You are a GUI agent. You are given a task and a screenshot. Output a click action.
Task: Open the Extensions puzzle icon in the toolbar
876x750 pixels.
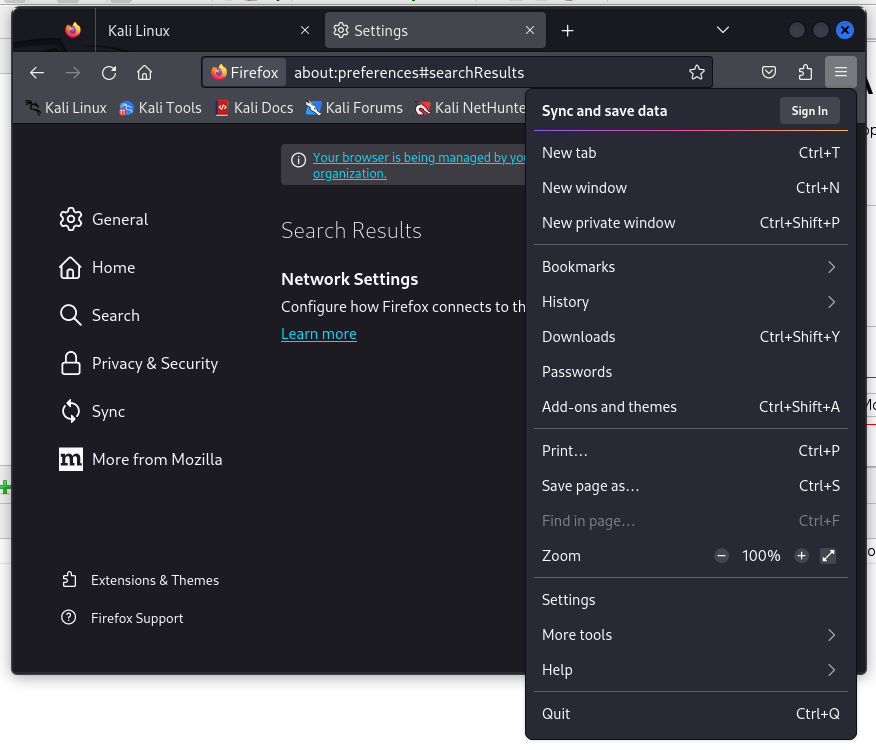point(805,72)
